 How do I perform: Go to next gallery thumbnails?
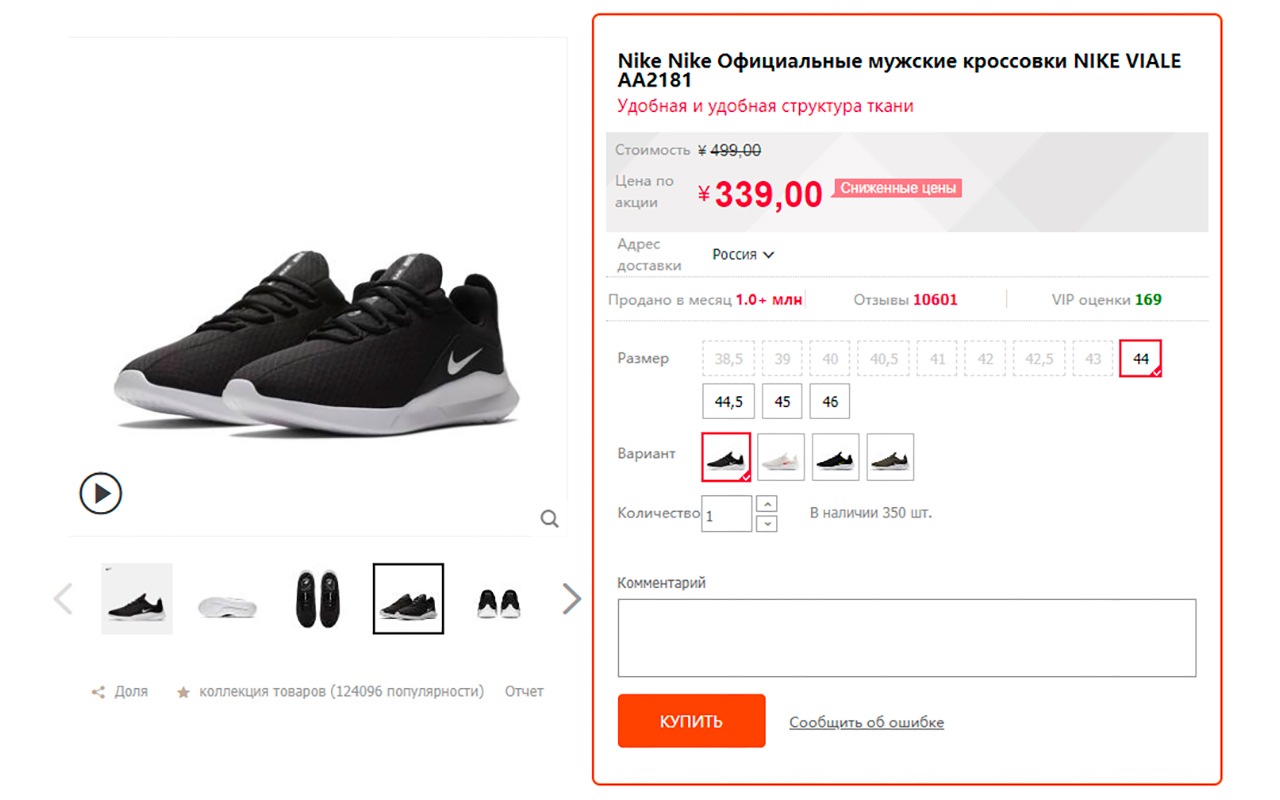(571, 599)
